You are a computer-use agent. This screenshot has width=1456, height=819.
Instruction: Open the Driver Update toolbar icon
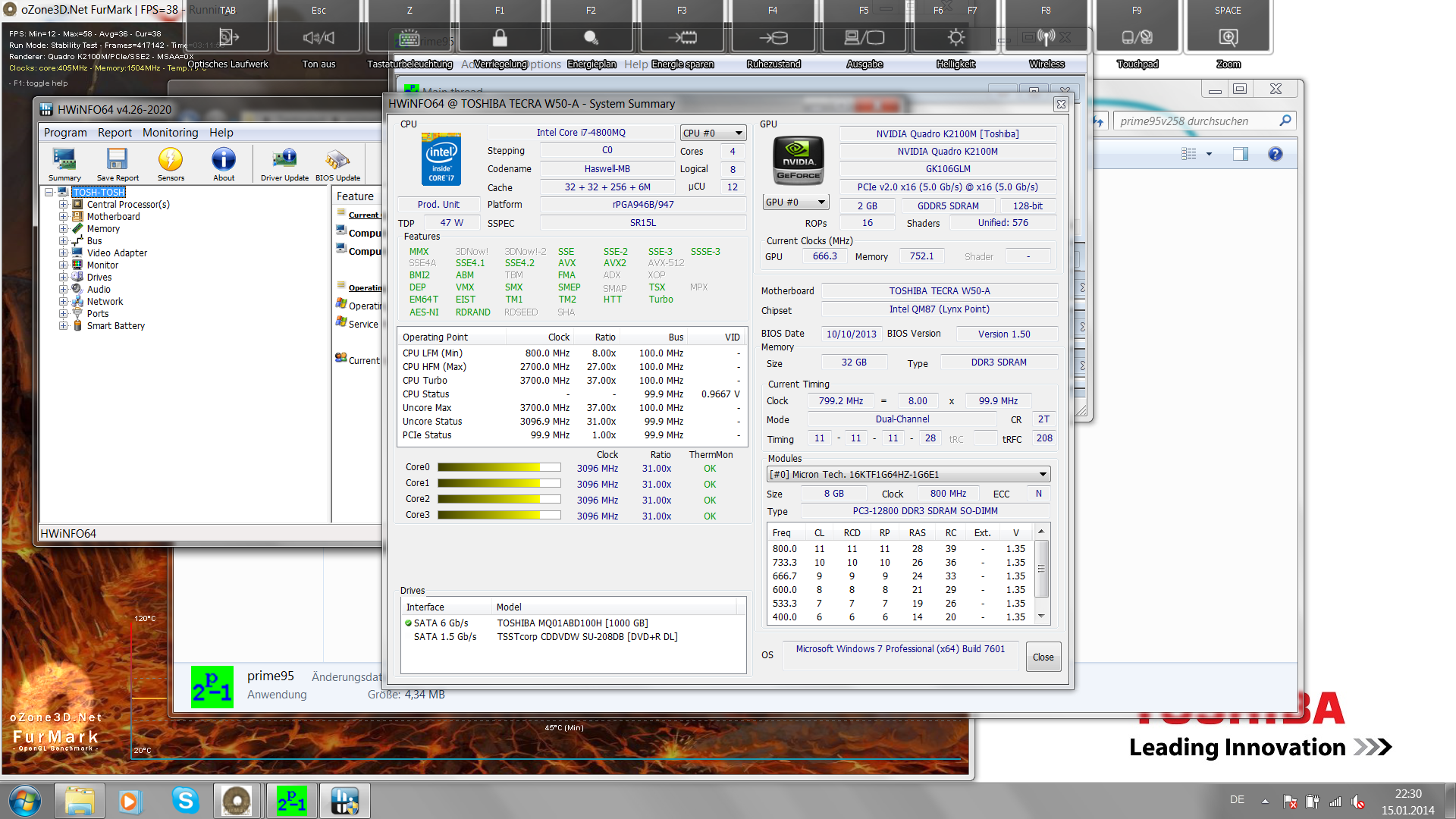284,164
